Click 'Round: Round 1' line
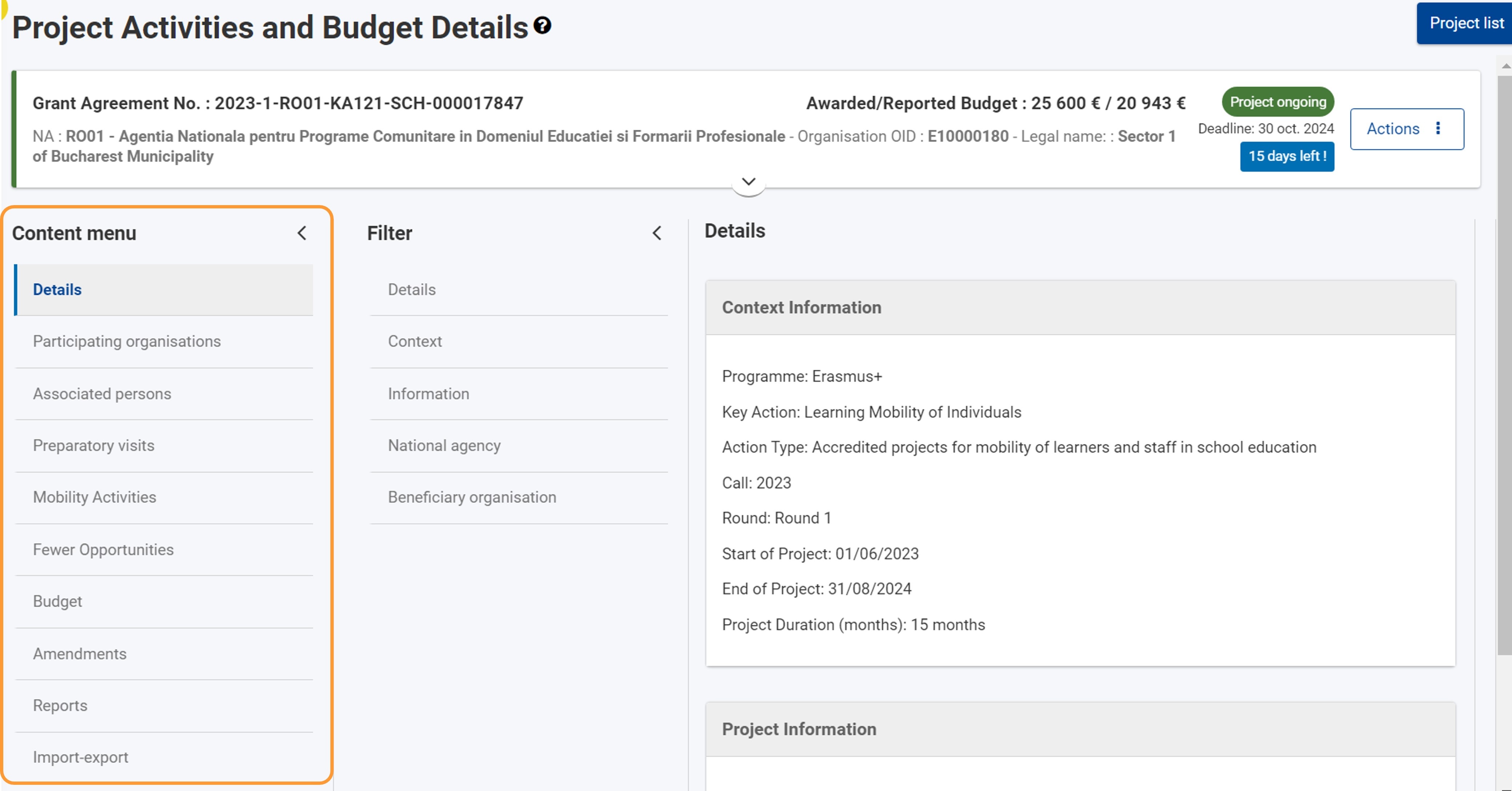 pos(777,518)
